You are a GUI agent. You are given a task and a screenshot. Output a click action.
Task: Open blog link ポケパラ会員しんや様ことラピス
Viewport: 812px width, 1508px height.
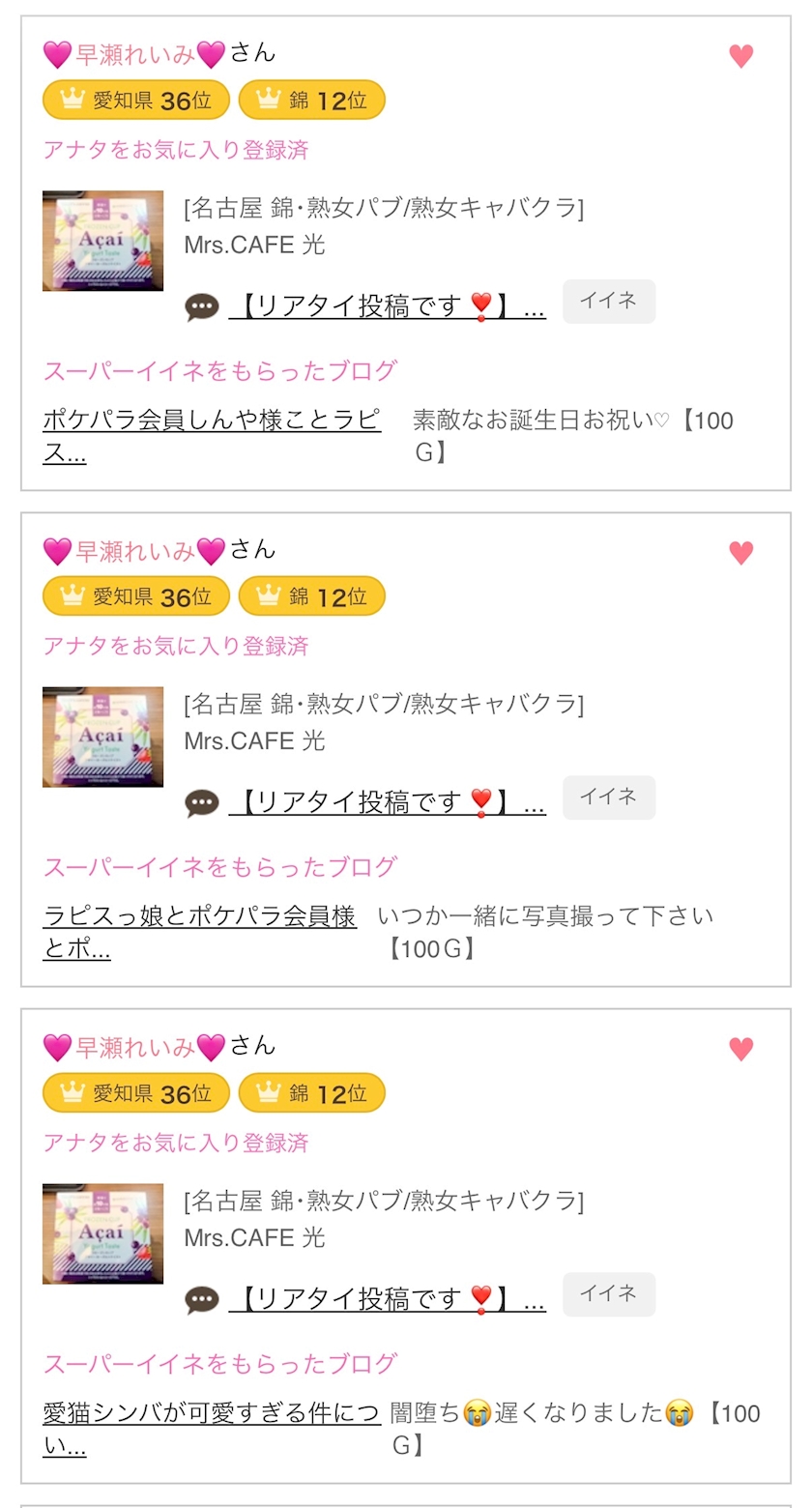[x=212, y=435]
